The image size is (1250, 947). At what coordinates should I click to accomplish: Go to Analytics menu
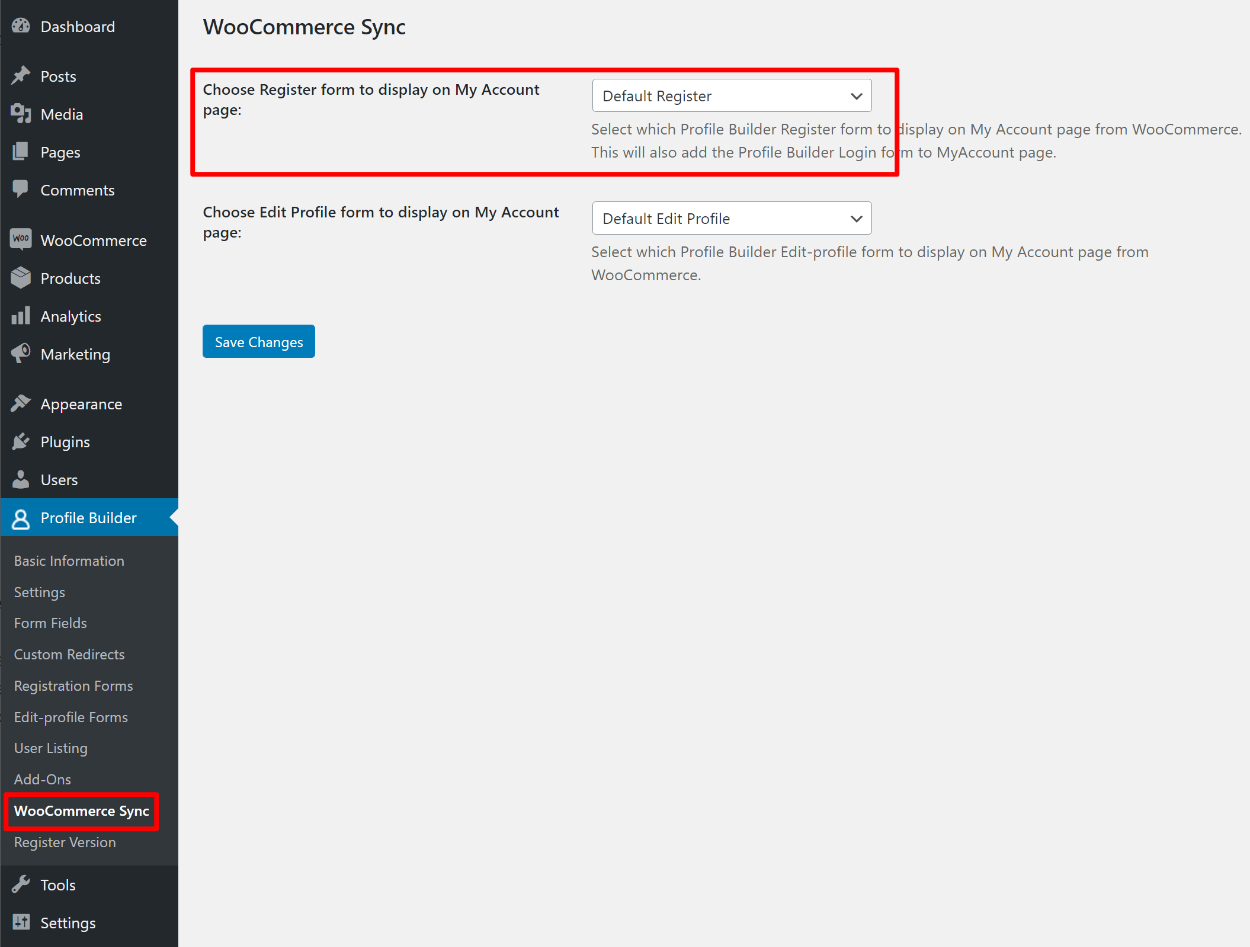[89, 316]
